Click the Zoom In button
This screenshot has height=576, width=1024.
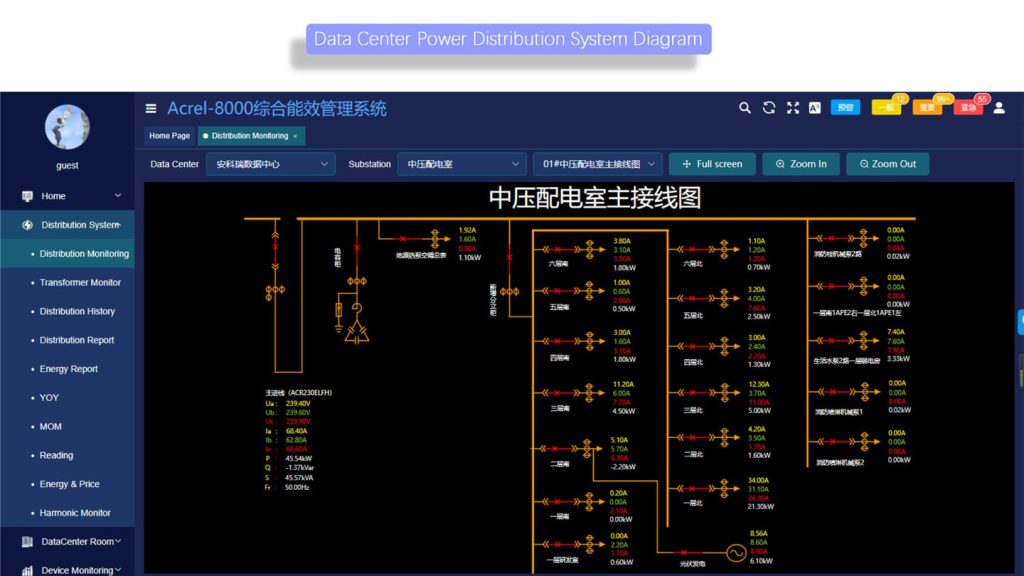pos(800,163)
